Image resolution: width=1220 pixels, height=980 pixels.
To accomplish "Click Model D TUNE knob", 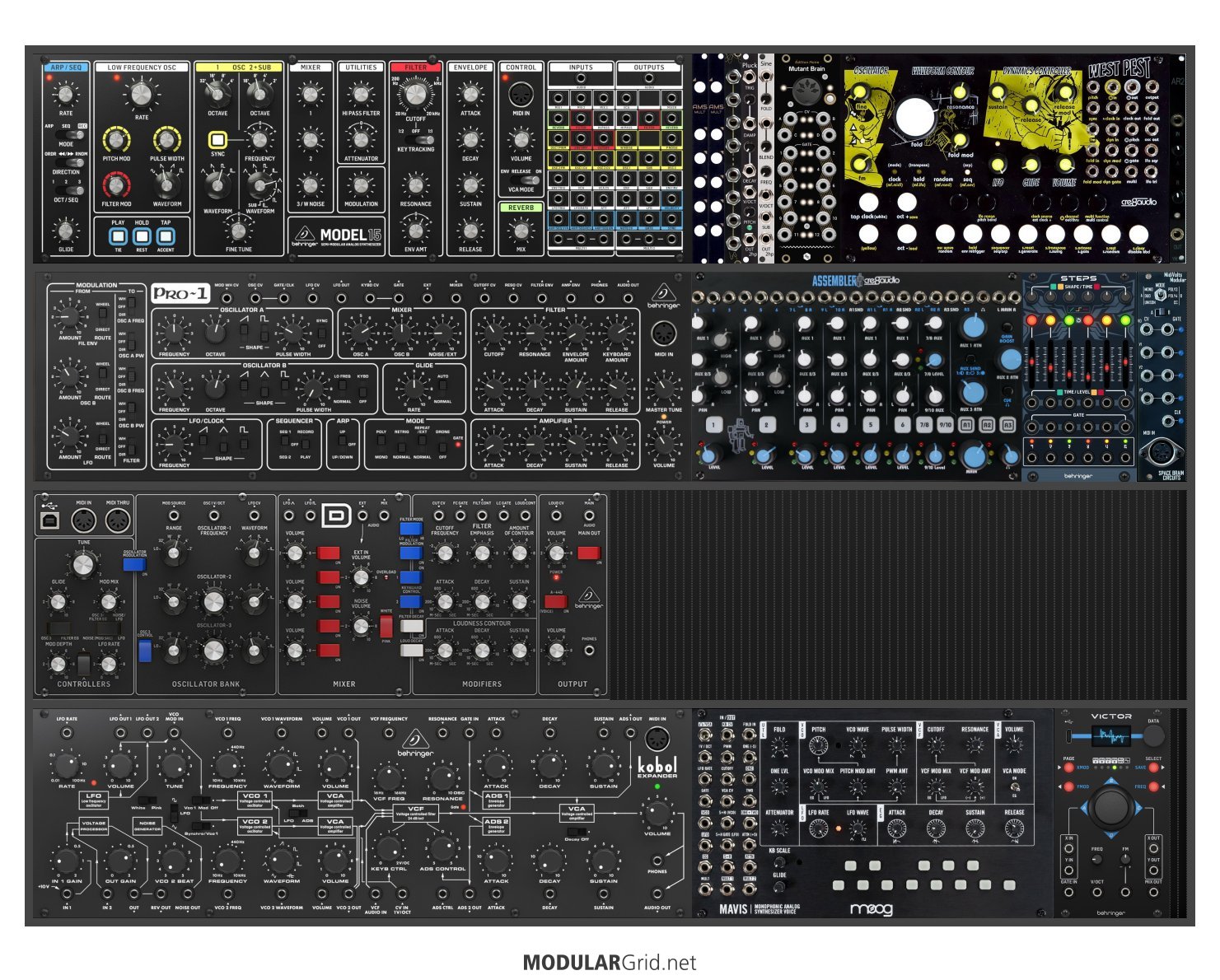I will pyautogui.click(x=83, y=564).
